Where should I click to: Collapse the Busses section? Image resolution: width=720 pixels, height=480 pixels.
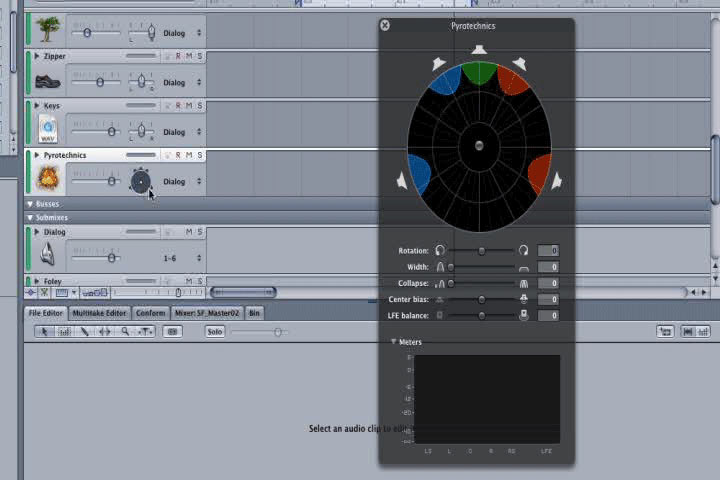tap(30, 204)
